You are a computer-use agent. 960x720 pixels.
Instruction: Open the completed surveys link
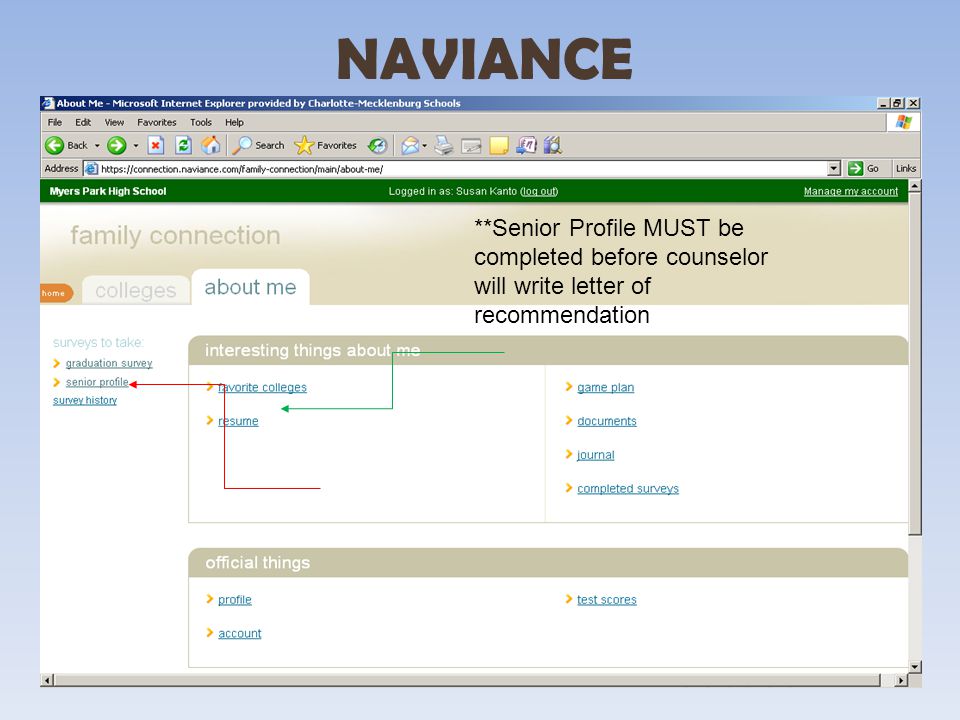(628, 489)
